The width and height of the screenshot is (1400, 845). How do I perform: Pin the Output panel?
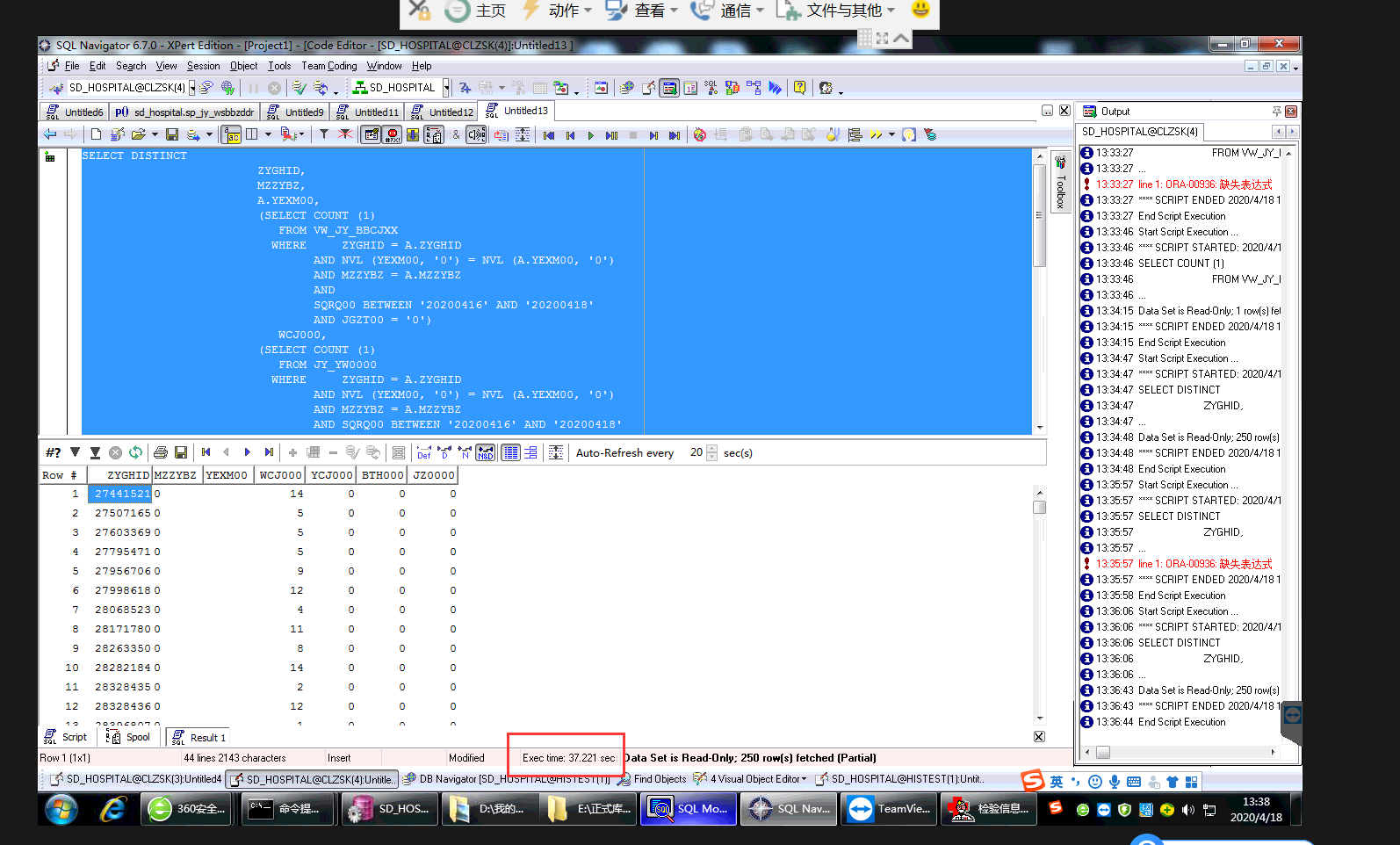click(x=1276, y=112)
